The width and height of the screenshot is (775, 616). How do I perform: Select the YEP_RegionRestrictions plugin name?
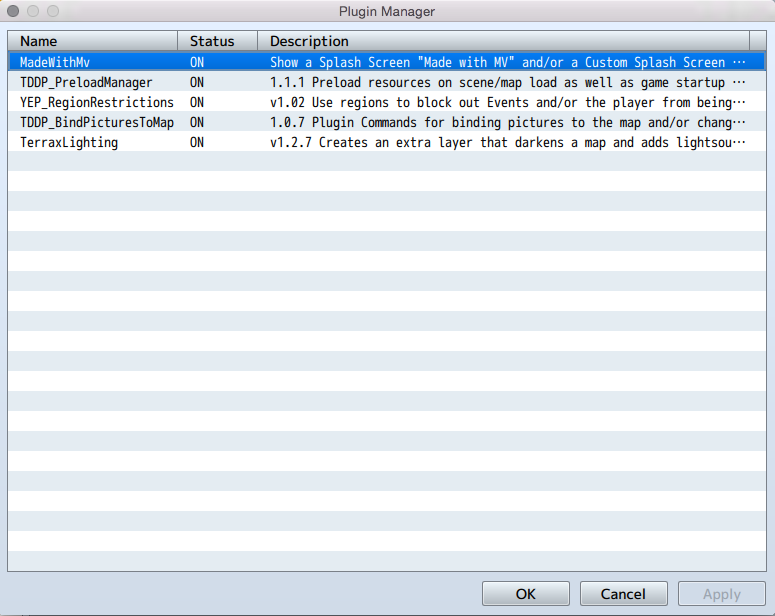[97, 102]
